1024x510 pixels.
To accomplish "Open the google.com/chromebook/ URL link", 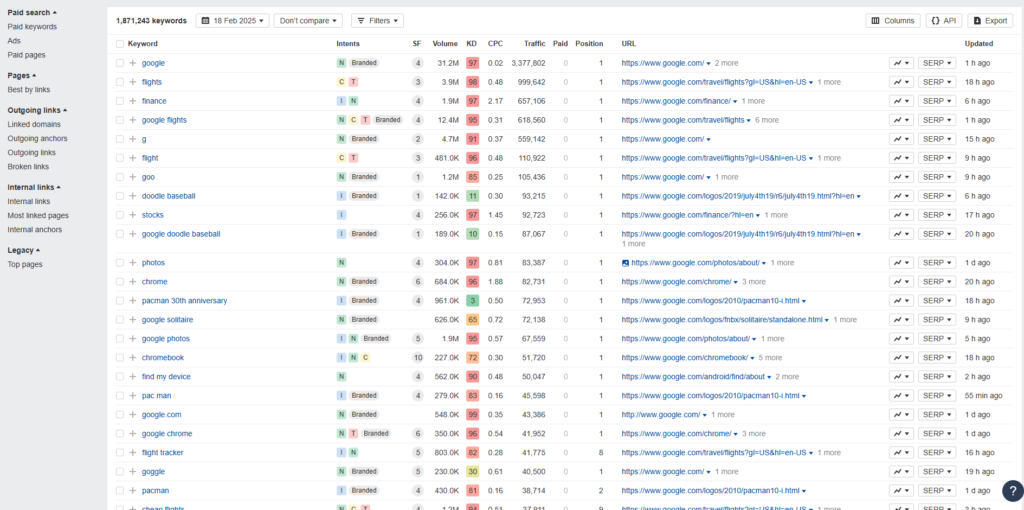I will pyautogui.click(x=684, y=358).
